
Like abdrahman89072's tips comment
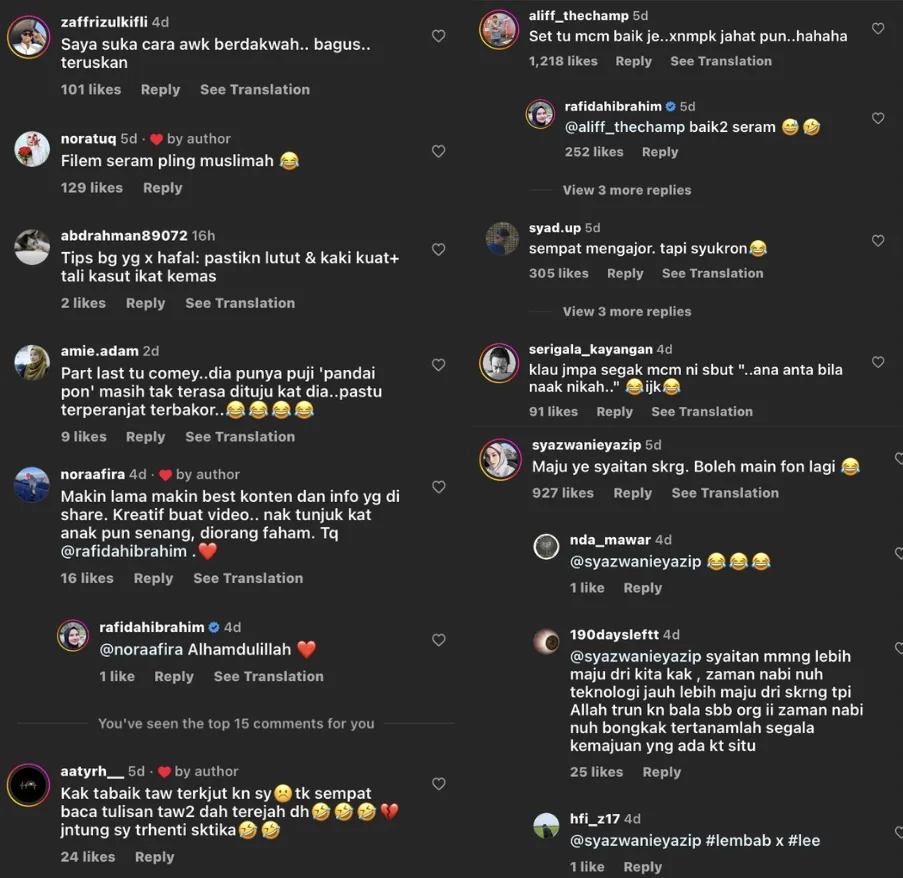click(438, 250)
